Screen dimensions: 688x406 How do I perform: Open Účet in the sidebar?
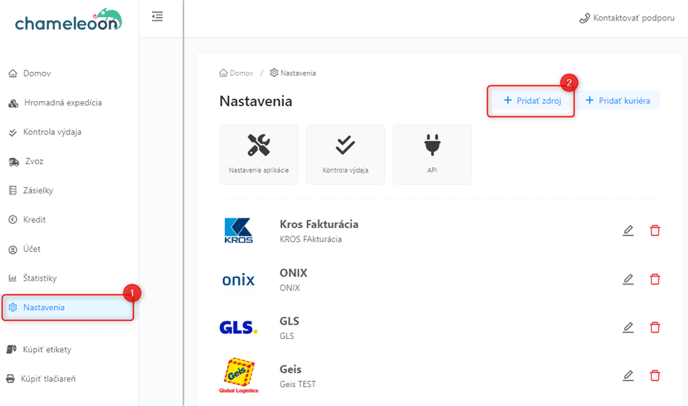(25, 249)
